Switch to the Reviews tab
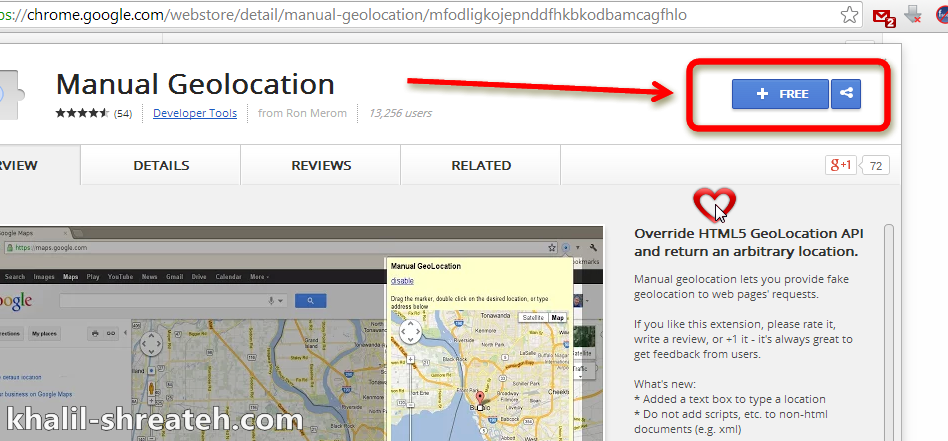Image resolution: width=948 pixels, height=441 pixels. (x=321, y=166)
